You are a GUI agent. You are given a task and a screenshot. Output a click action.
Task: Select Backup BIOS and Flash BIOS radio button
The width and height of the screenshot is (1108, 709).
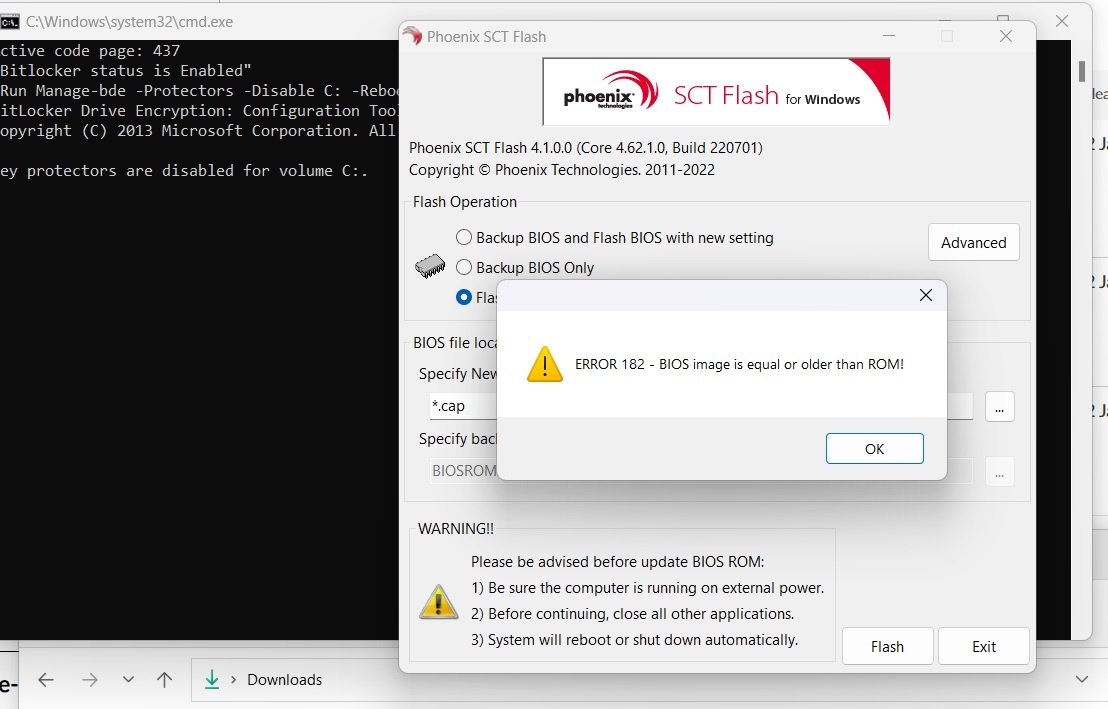point(464,238)
